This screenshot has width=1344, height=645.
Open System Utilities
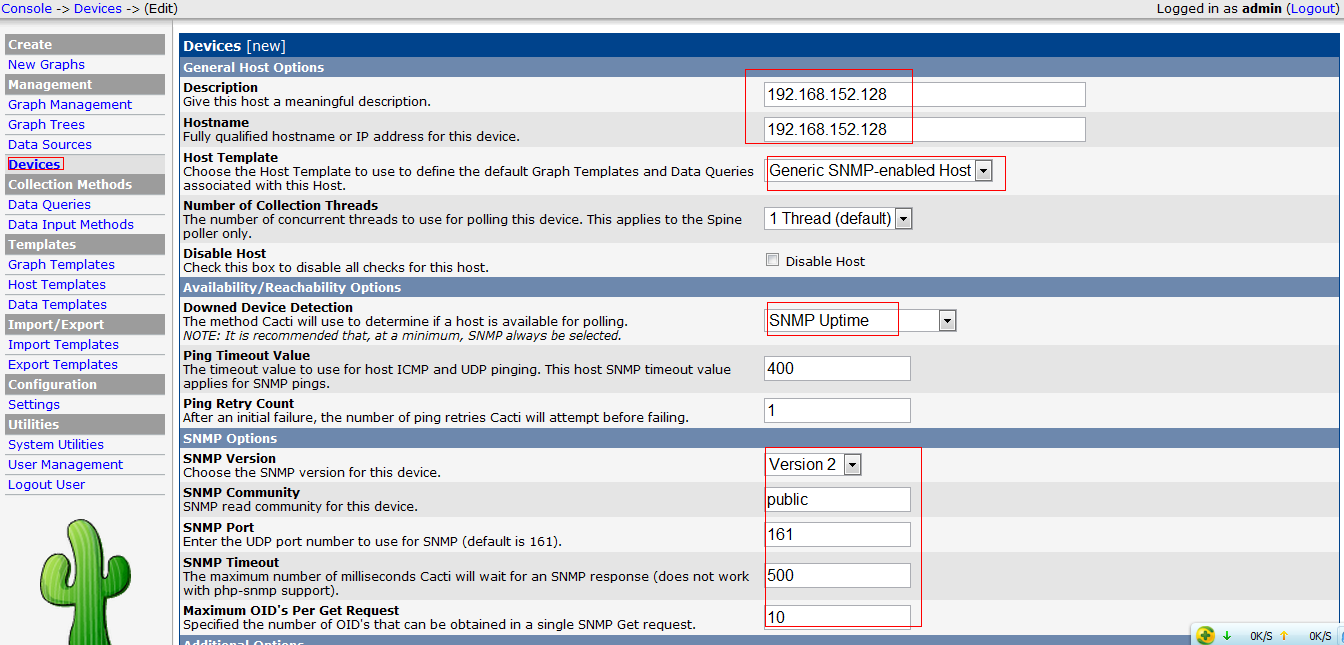[x=56, y=445]
